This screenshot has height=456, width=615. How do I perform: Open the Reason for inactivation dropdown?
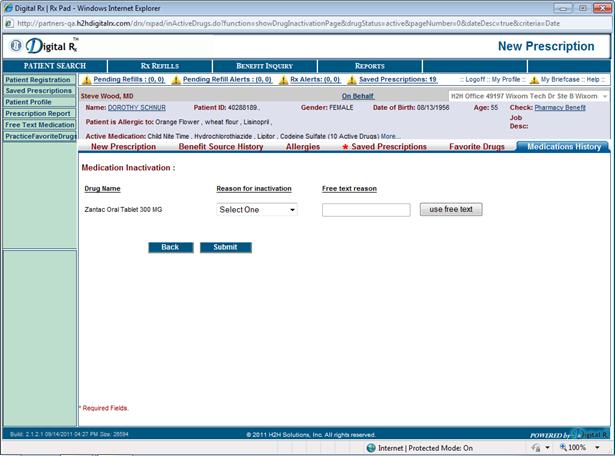point(257,209)
